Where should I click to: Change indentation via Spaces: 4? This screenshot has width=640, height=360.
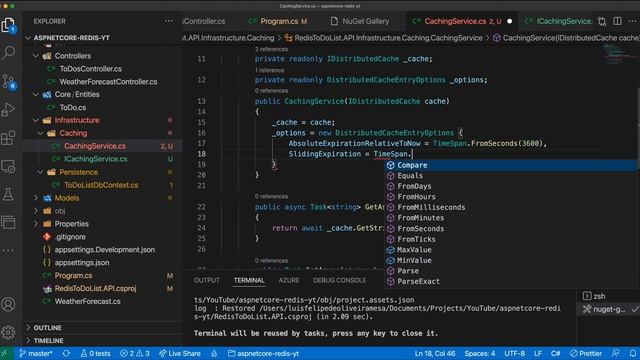[x=480, y=353]
